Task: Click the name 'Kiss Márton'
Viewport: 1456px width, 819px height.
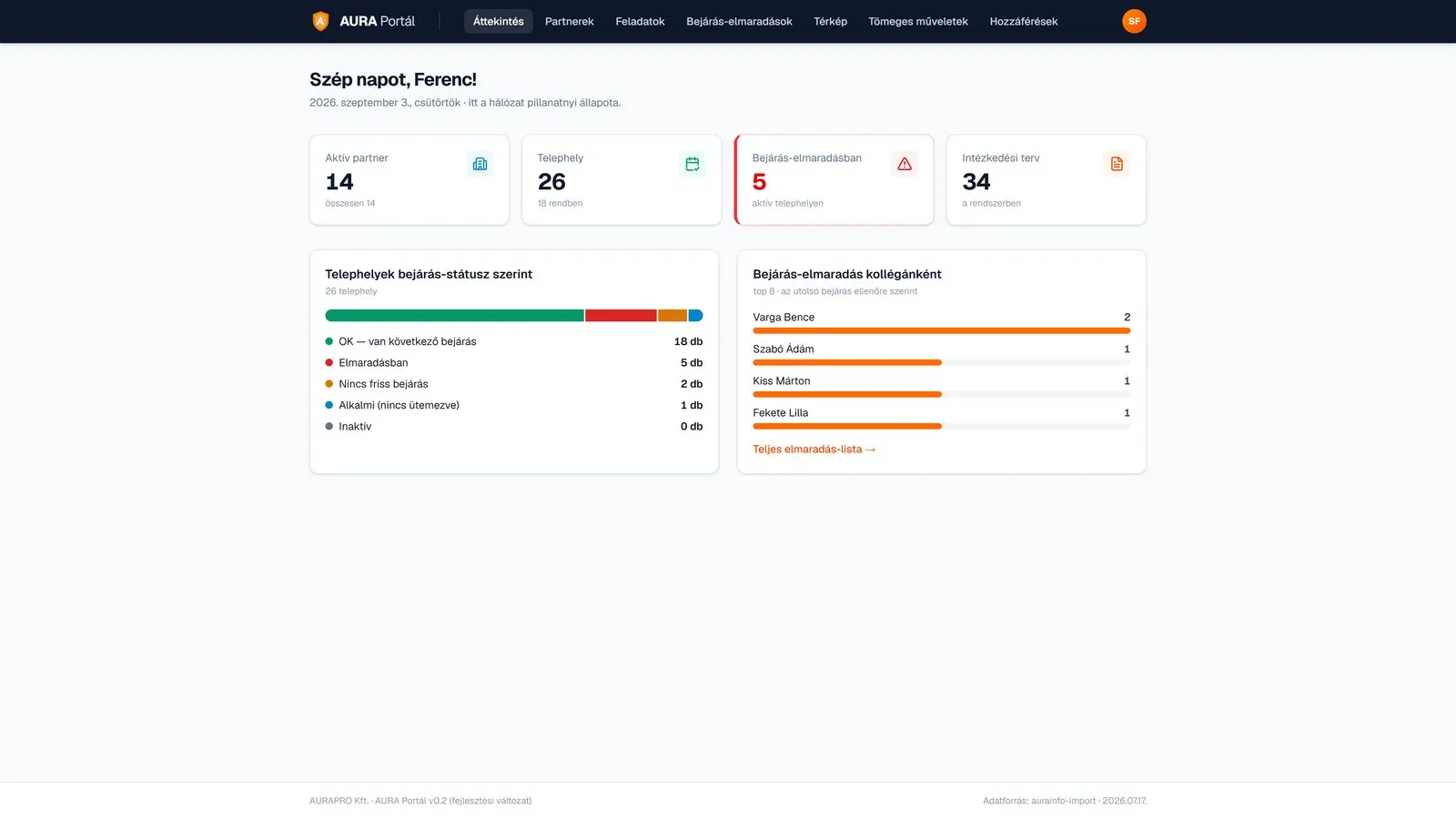Action: 782,381
